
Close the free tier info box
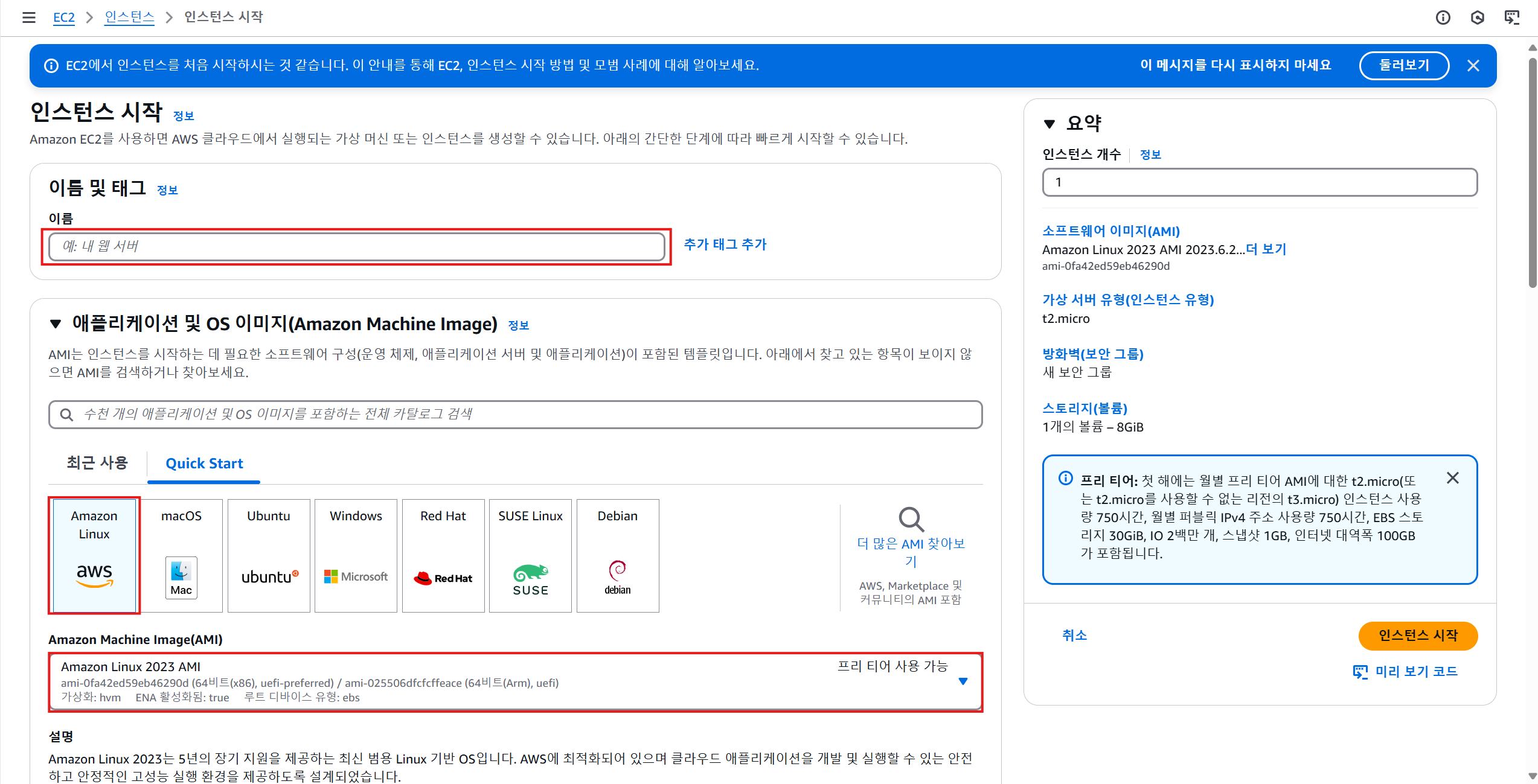1452,478
